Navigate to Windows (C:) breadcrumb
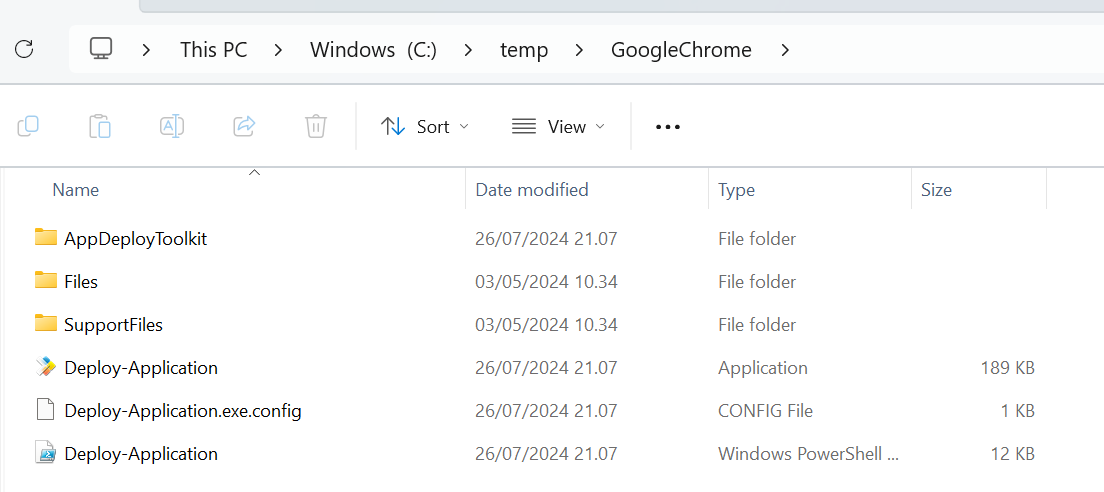The image size is (1104, 492). (x=373, y=49)
